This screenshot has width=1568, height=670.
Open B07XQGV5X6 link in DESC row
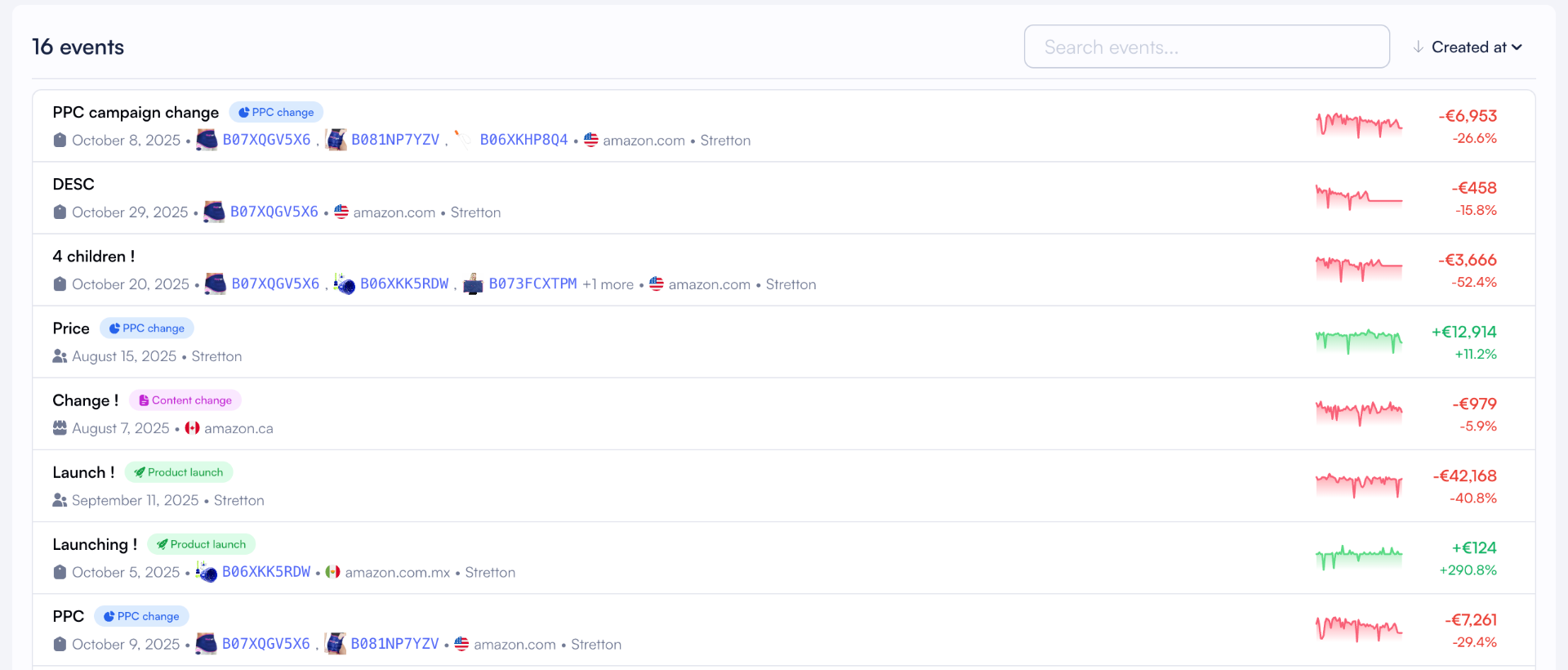[274, 212]
